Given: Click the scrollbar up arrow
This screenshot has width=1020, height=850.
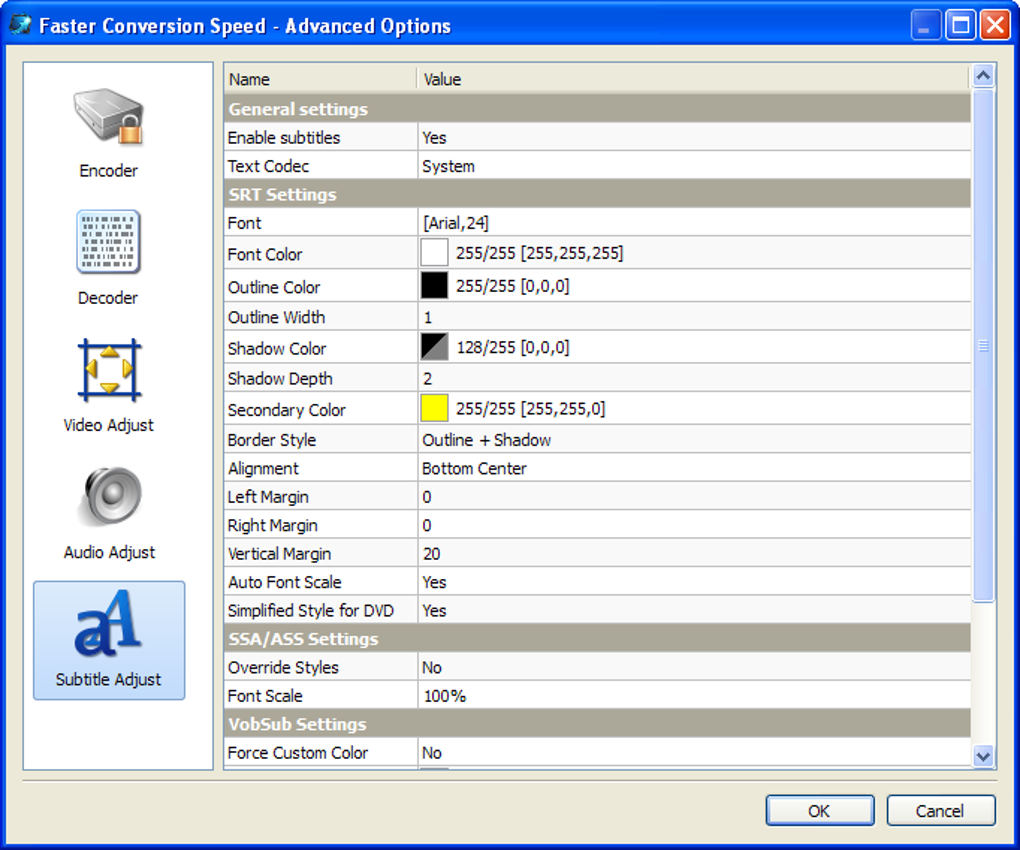Looking at the screenshot, I should pos(983,76).
